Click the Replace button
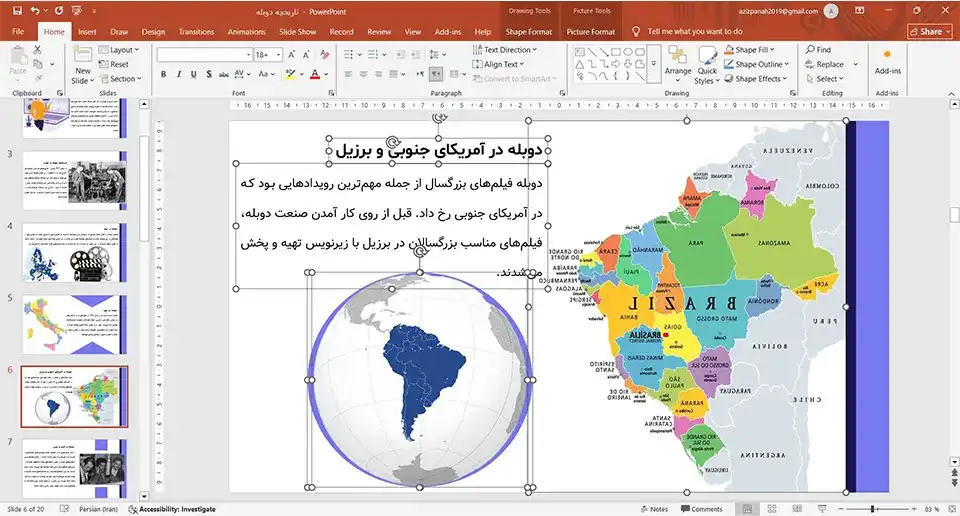Viewport: 960px width, 516px height. click(825, 64)
